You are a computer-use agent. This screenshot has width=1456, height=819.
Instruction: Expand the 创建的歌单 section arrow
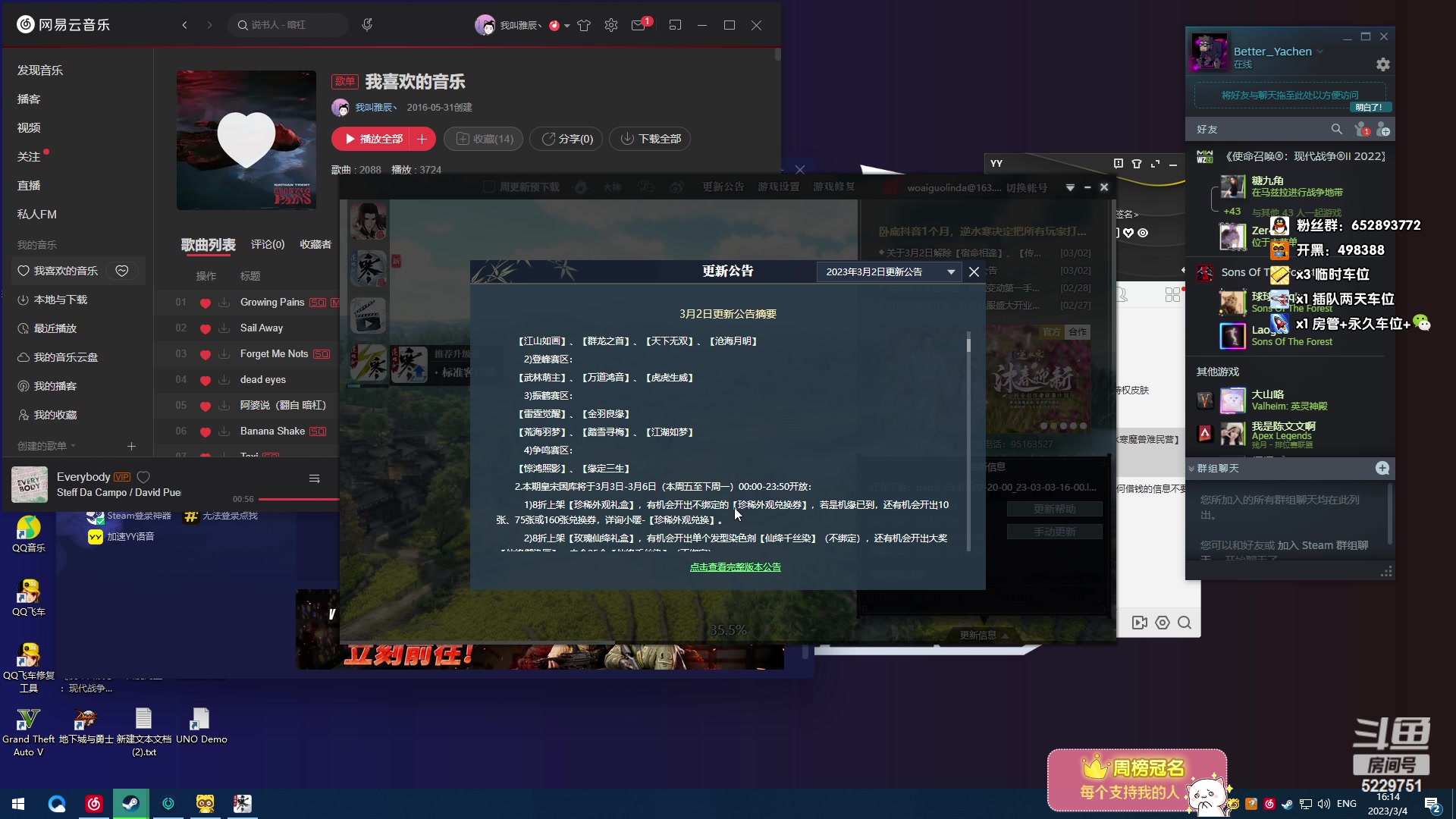(x=73, y=446)
